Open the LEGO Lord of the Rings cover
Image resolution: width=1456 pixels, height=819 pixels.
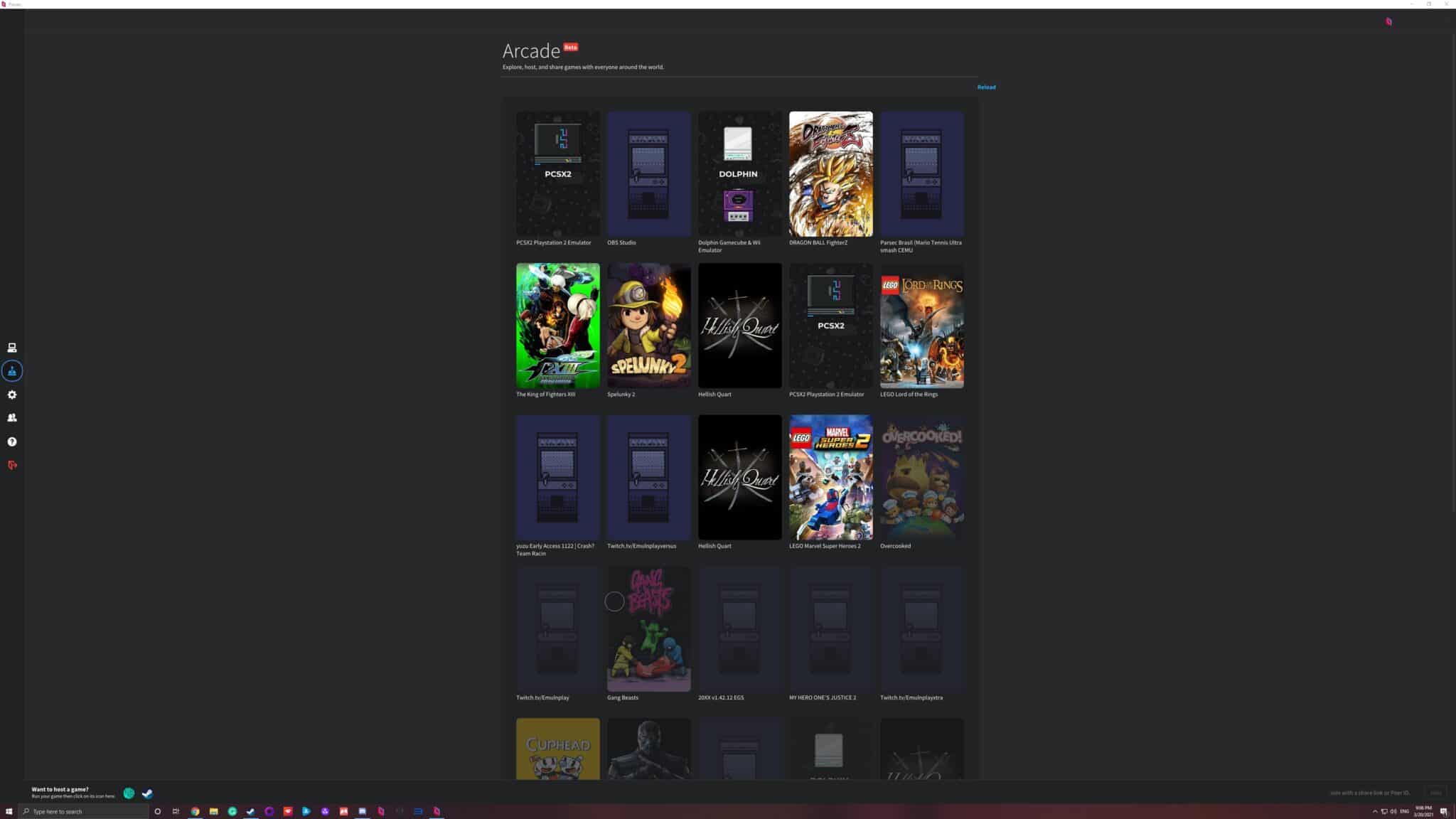pyautogui.click(x=921, y=326)
